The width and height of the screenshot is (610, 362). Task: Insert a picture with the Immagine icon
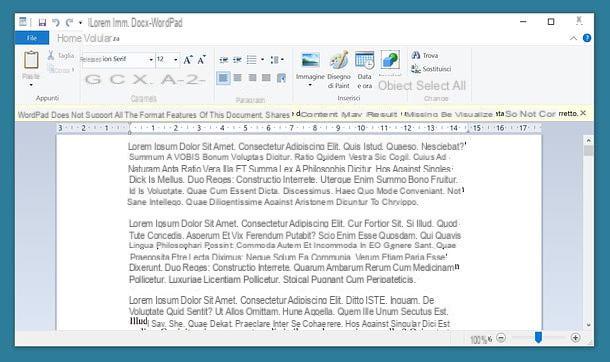(310, 60)
